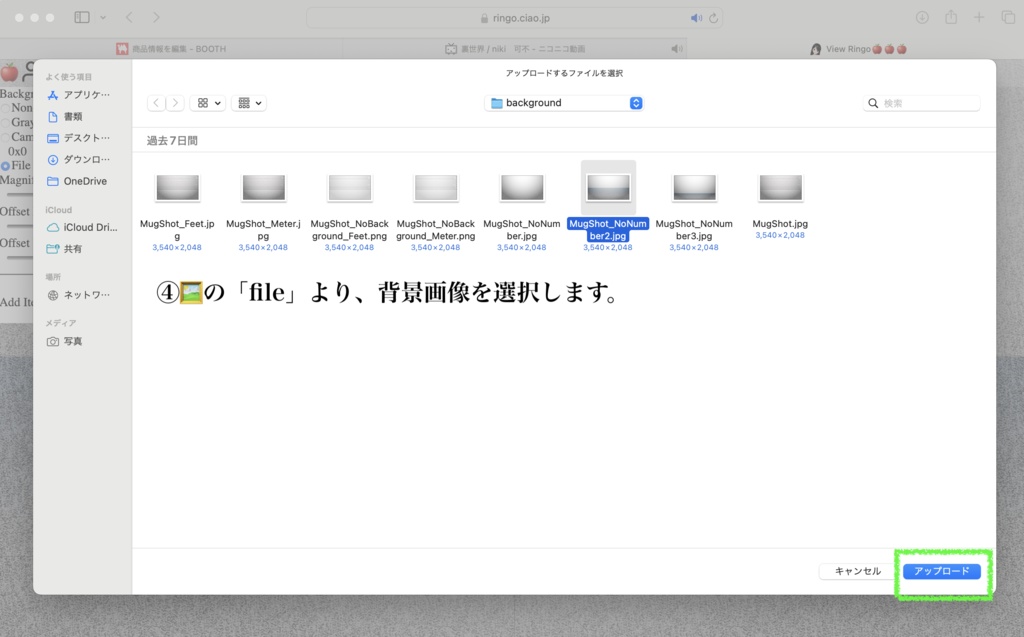Open ネットワーク in sidebar

pos(79,295)
